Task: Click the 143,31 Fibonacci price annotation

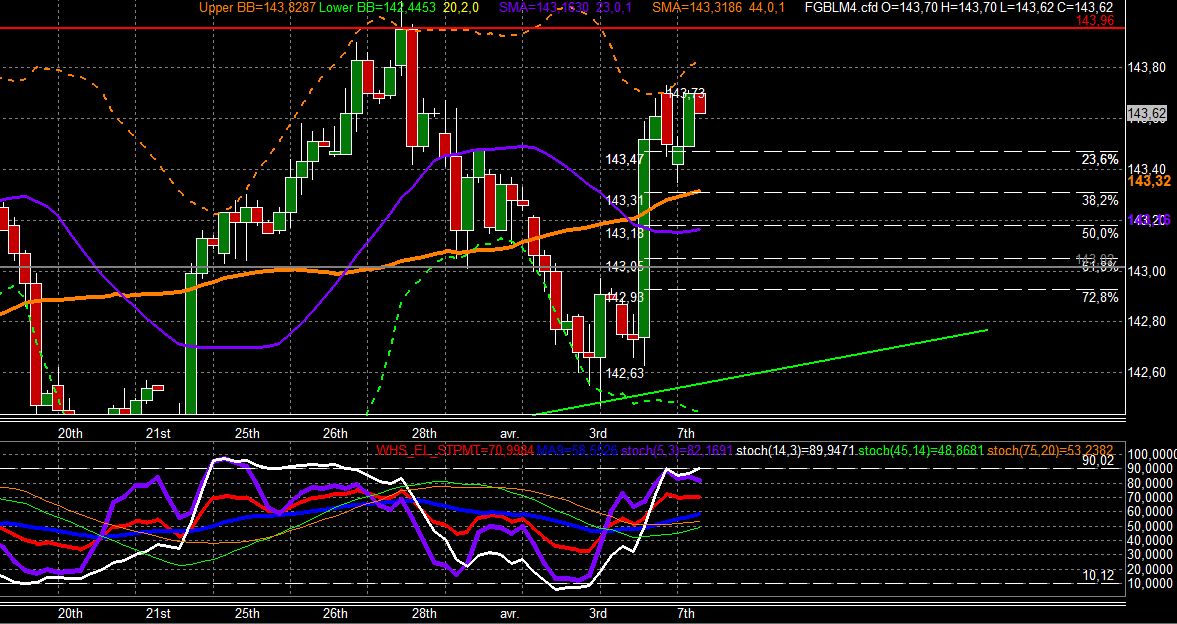Action: [x=625, y=200]
